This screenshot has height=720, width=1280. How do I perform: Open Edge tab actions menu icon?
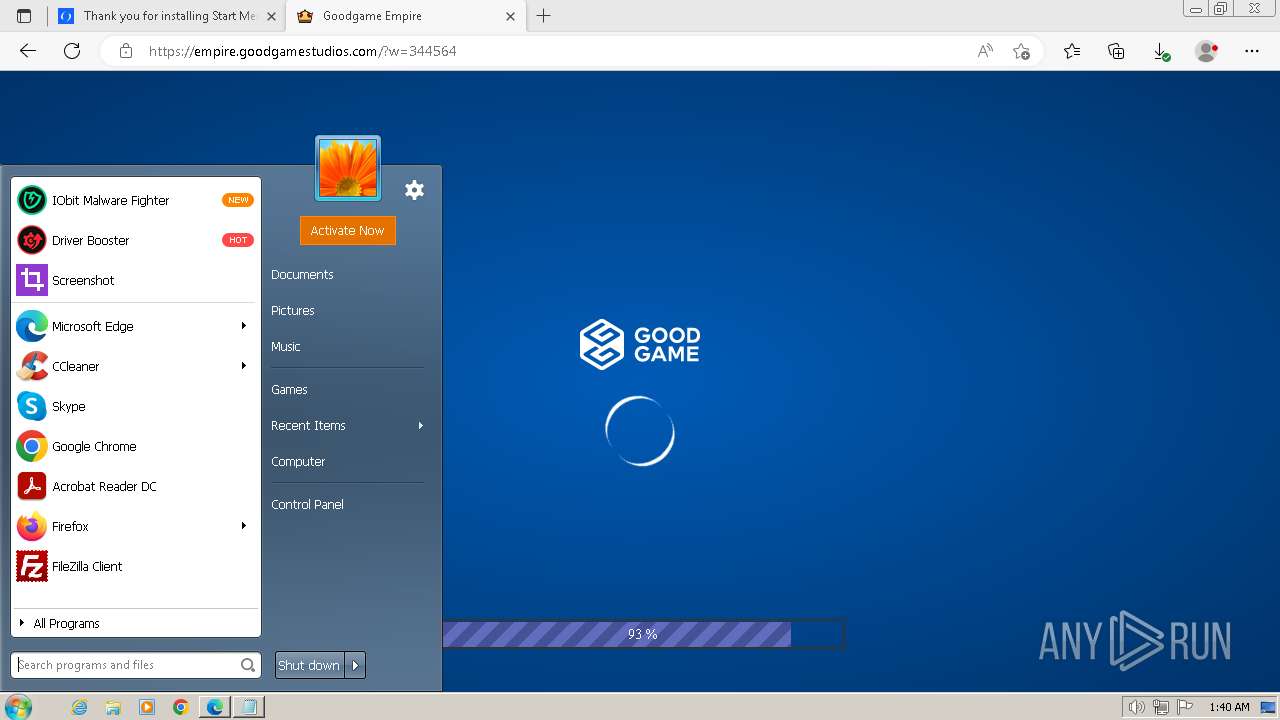pos(24,16)
